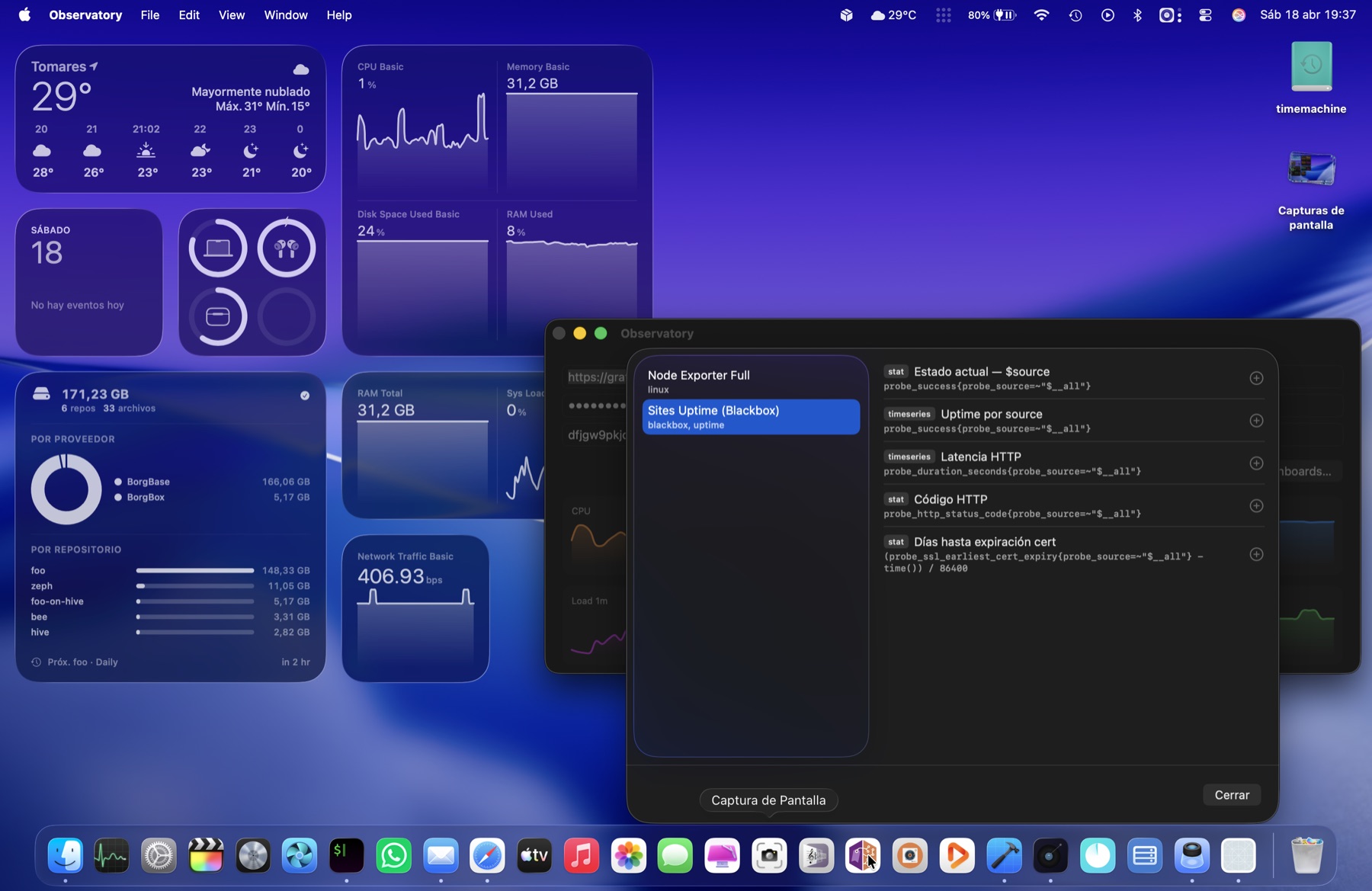Open Wi-Fi settings from the menu bar
The height and width of the screenshot is (891, 1372).
1041,14
